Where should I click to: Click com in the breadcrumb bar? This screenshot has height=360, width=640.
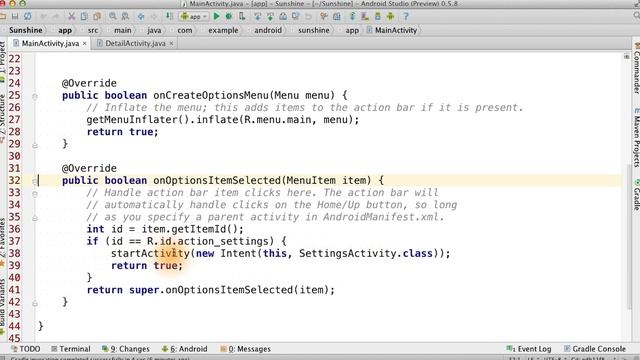pyautogui.click(x=184, y=30)
